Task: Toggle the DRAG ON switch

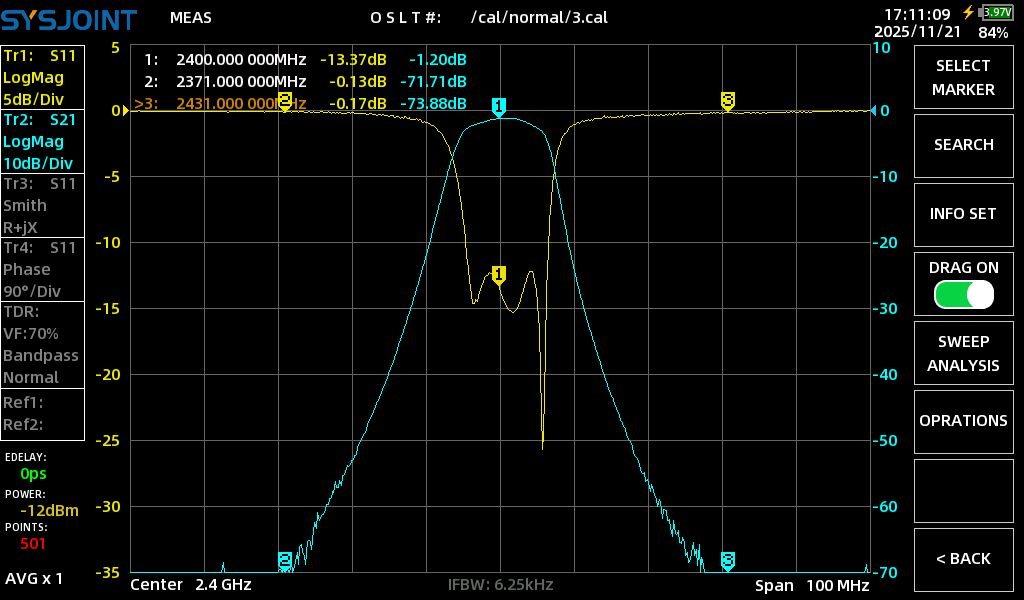Action: (963, 294)
